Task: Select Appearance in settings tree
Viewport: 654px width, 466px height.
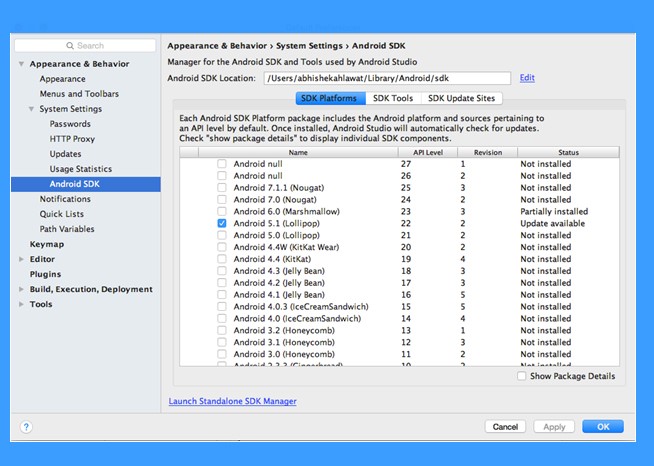Action: pos(63,79)
